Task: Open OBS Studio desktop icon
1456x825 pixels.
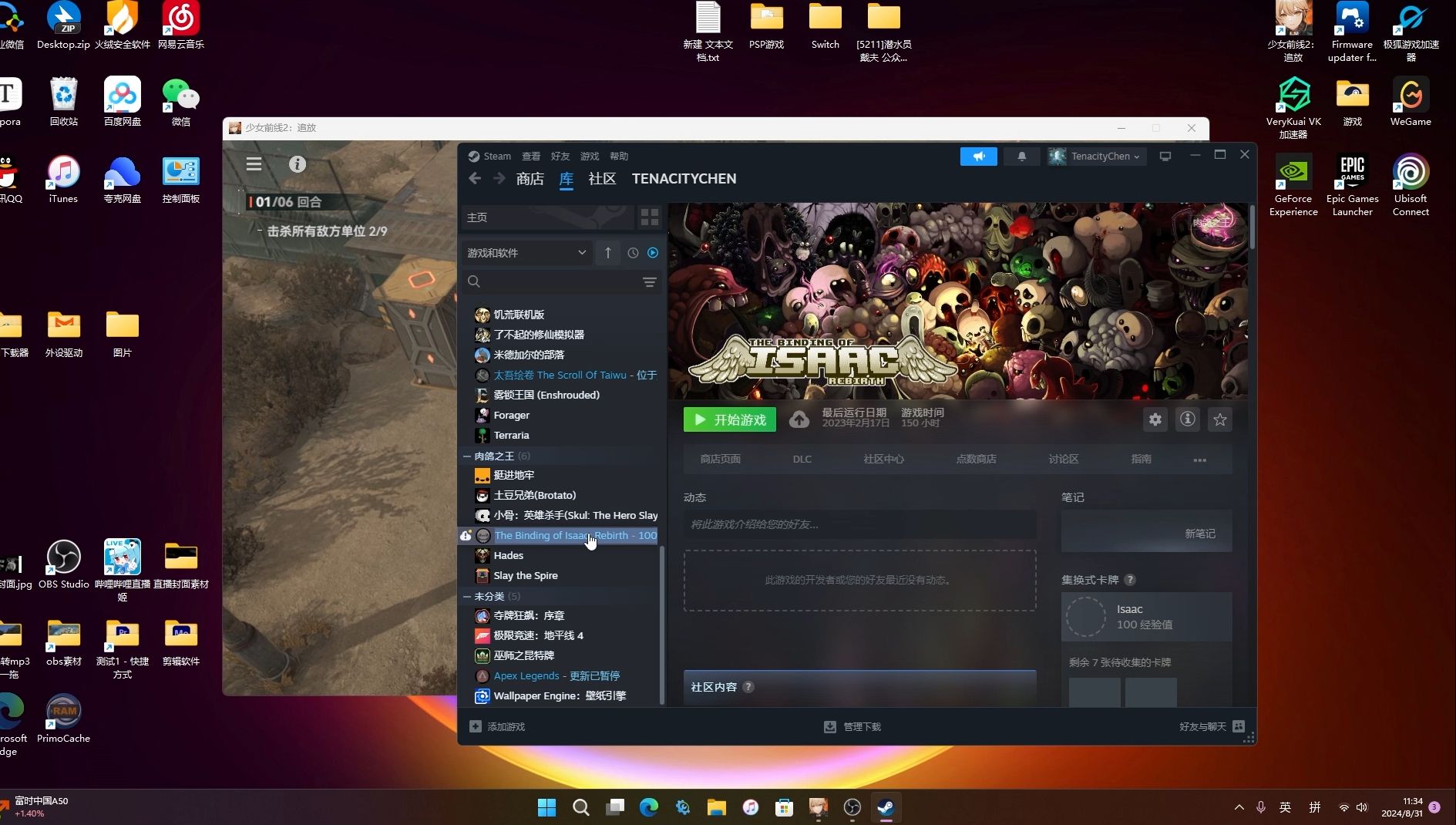Action: pos(64,564)
